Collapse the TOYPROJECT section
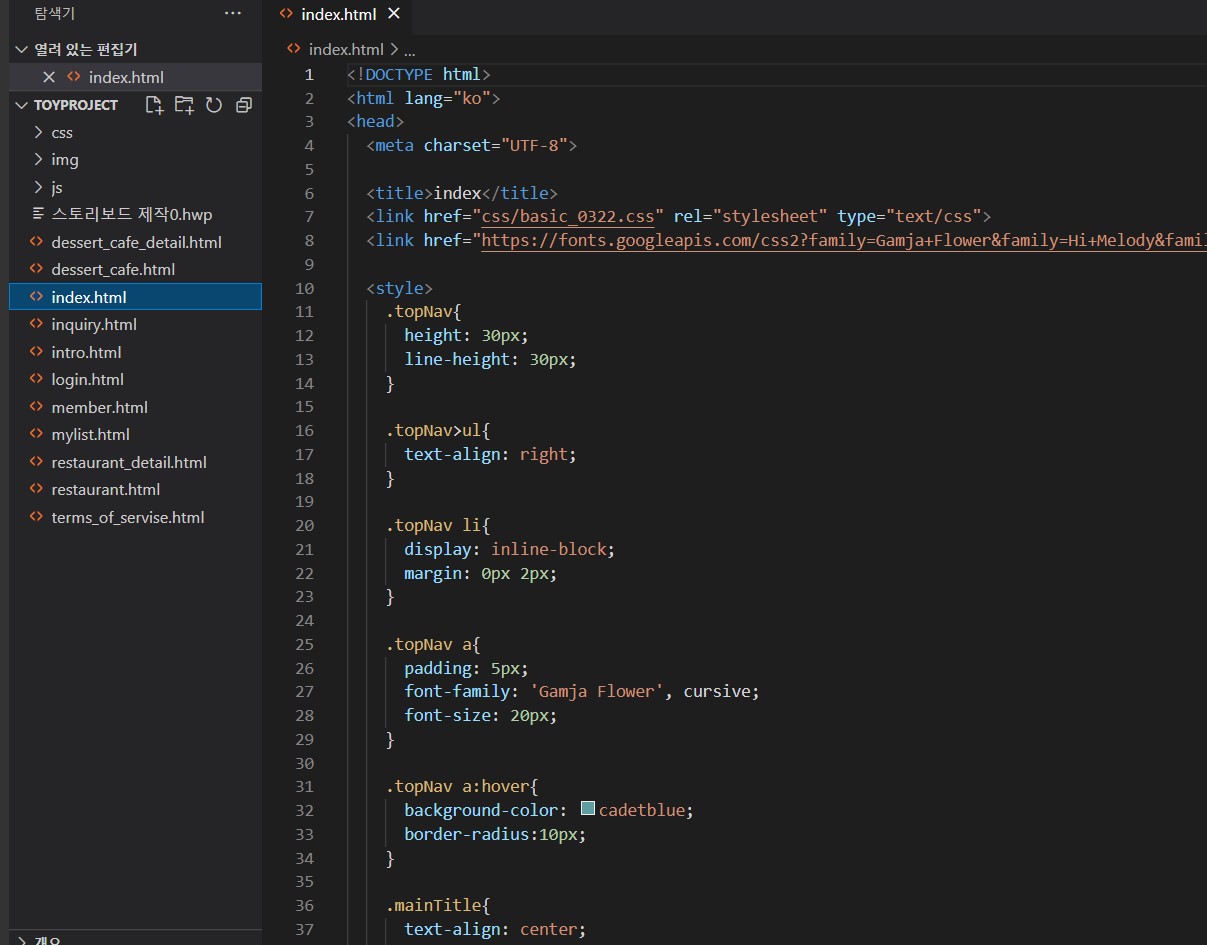1207x945 pixels. 22,105
